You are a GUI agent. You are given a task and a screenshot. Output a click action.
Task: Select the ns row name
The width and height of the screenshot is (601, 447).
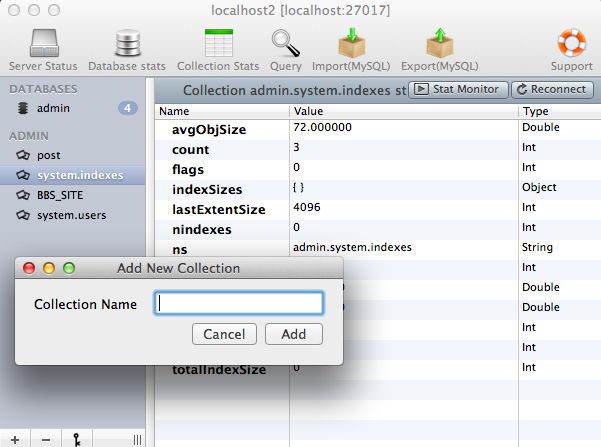[179, 249]
